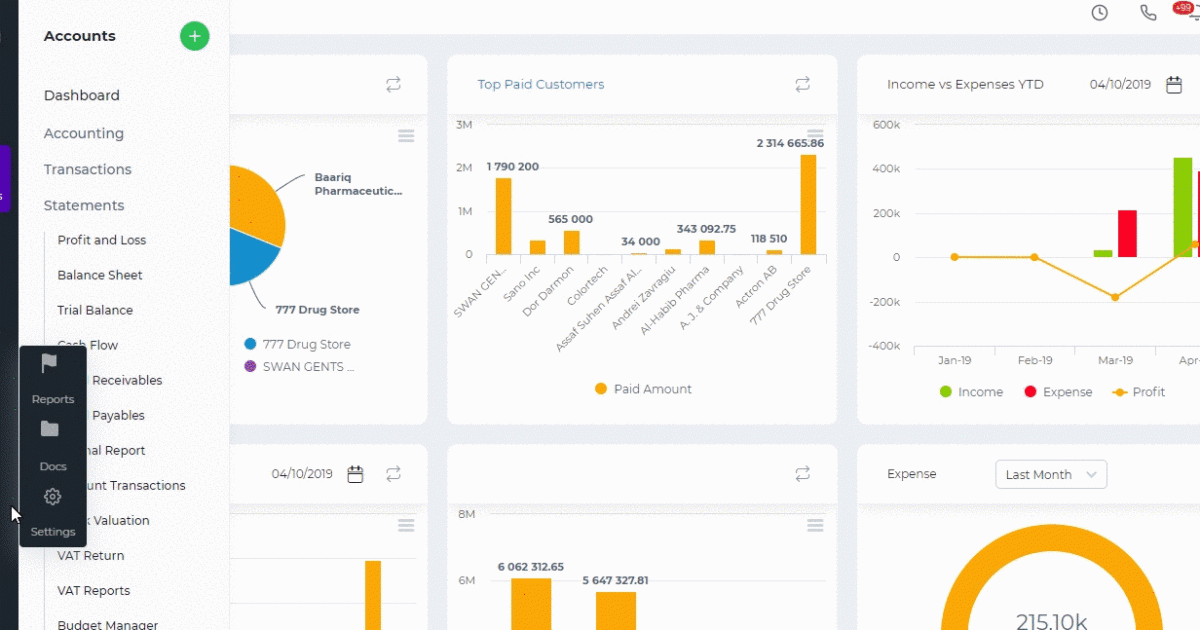Click the red Mar-19 Expense bar
Viewport: 1200px width, 630px height.
coord(1127,234)
